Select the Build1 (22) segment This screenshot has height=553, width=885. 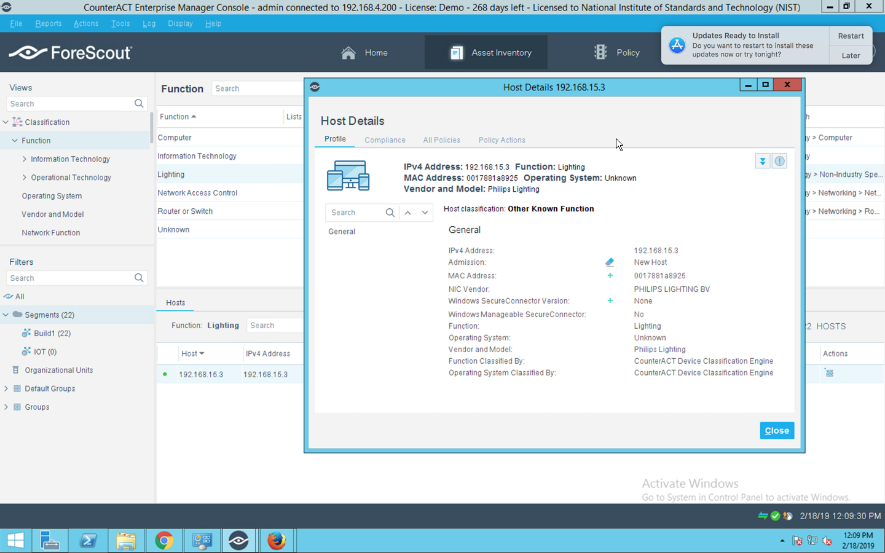pos(52,333)
